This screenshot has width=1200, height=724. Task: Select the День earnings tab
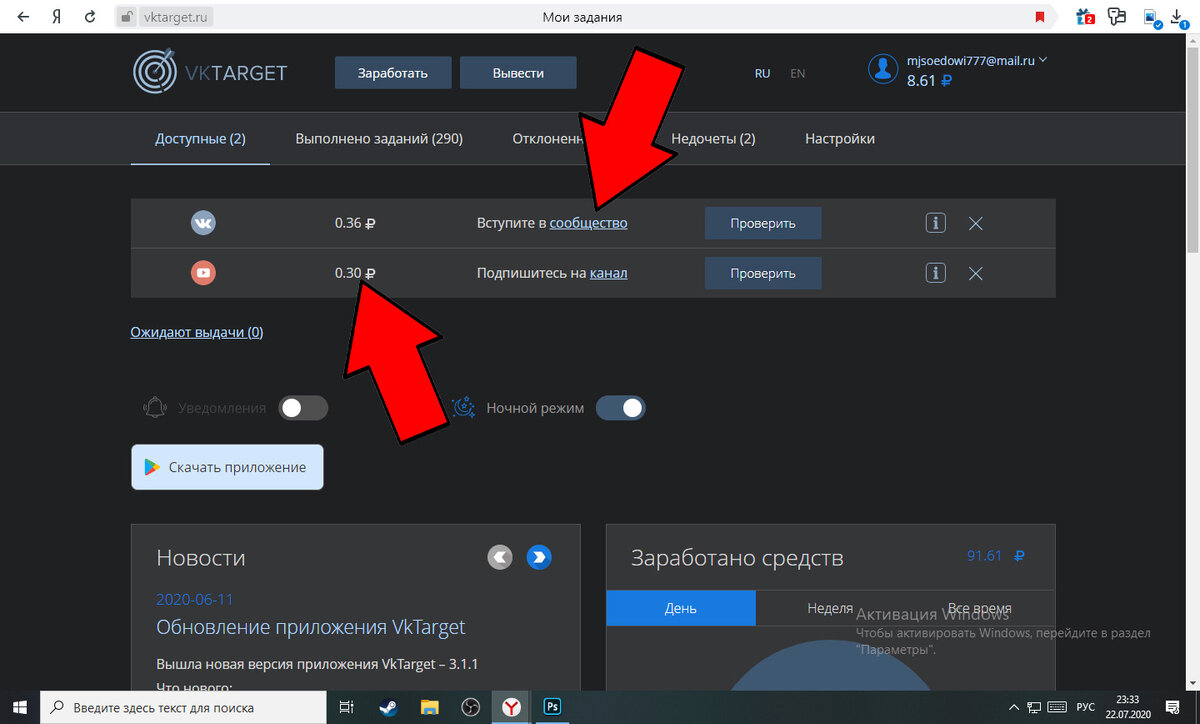click(x=681, y=608)
